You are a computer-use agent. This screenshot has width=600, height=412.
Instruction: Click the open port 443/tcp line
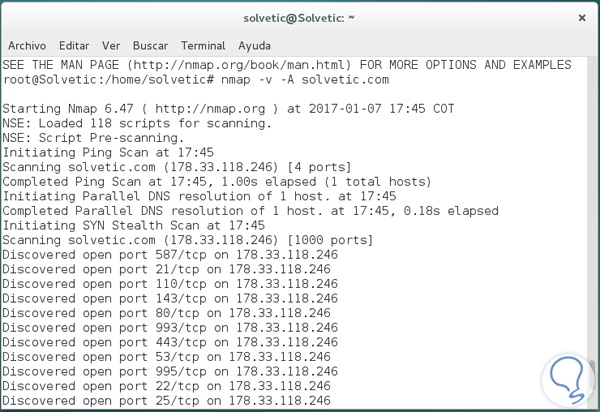(170, 342)
